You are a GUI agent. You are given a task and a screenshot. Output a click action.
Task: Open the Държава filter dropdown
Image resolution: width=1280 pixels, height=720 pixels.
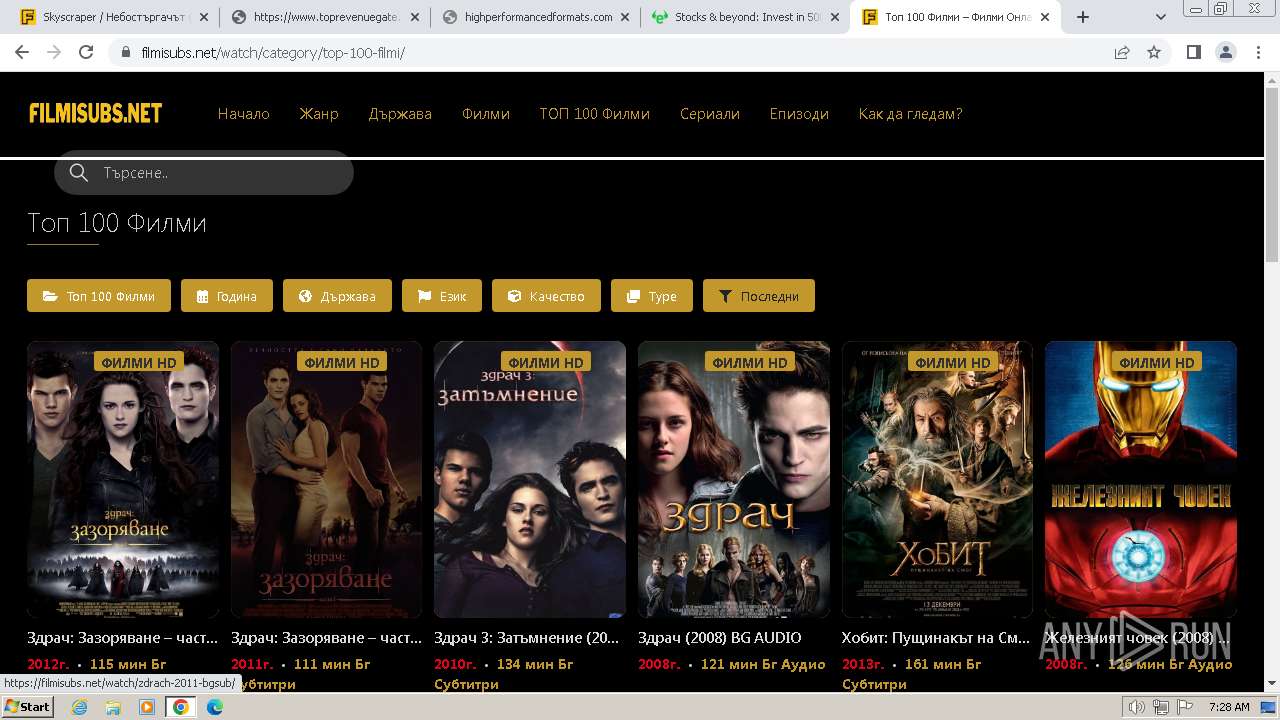click(x=337, y=296)
